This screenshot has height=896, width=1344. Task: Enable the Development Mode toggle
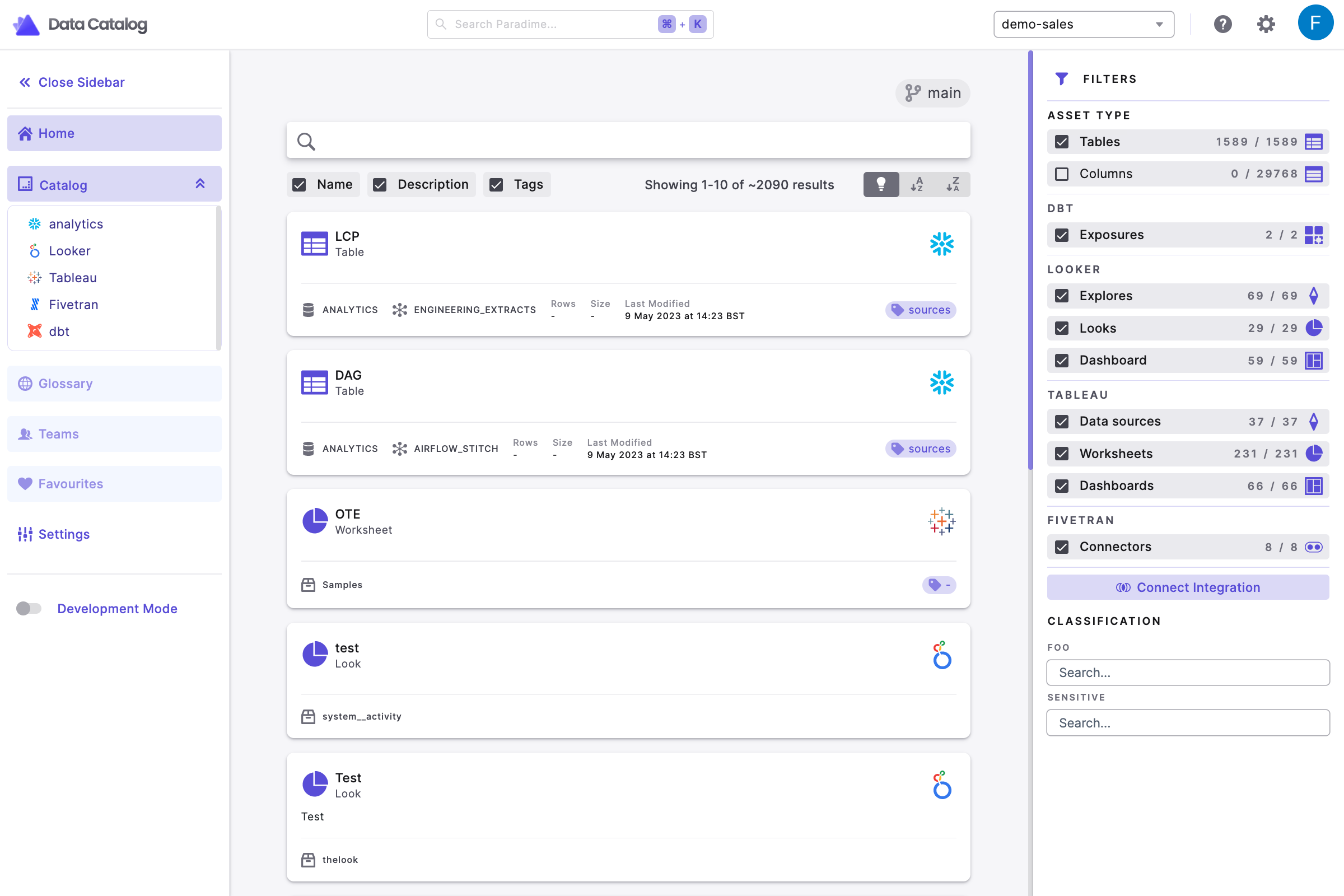coord(29,609)
